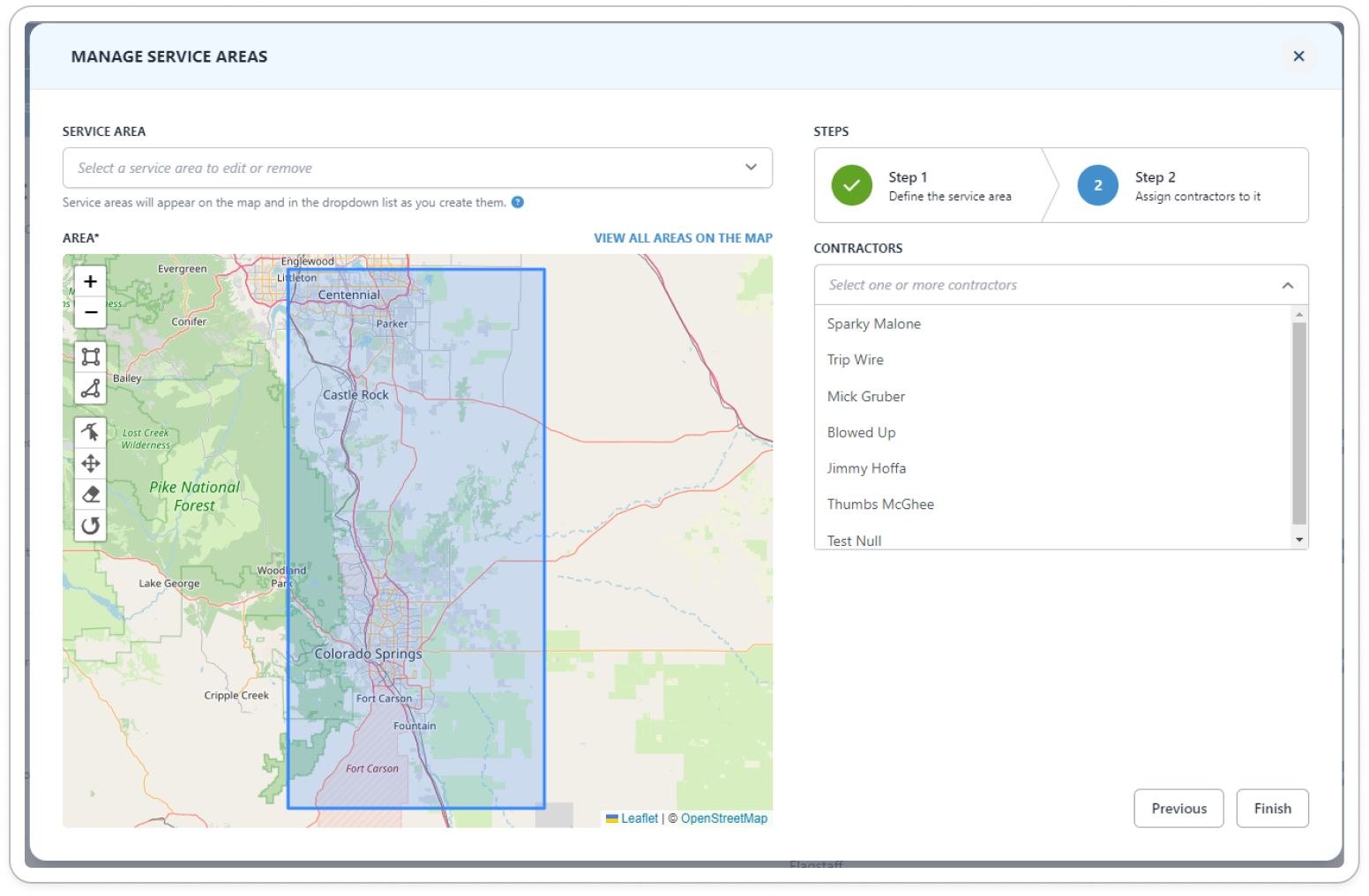Click the Finish button
The image size is (1369, 896).
[x=1272, y=809]
